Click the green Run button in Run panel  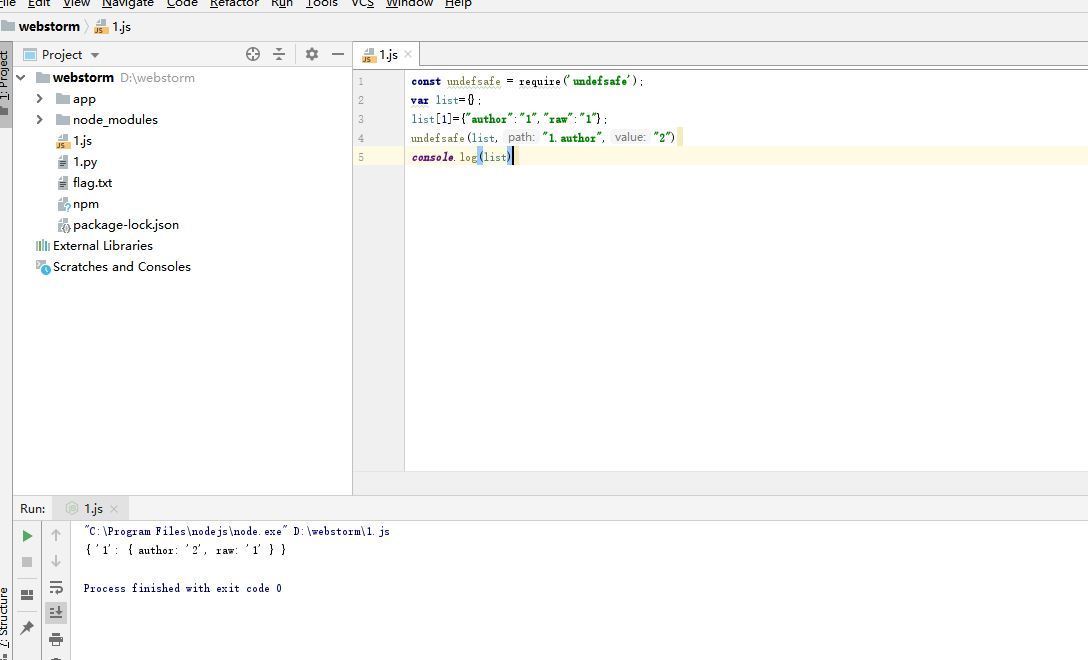[x=27, y=536]
